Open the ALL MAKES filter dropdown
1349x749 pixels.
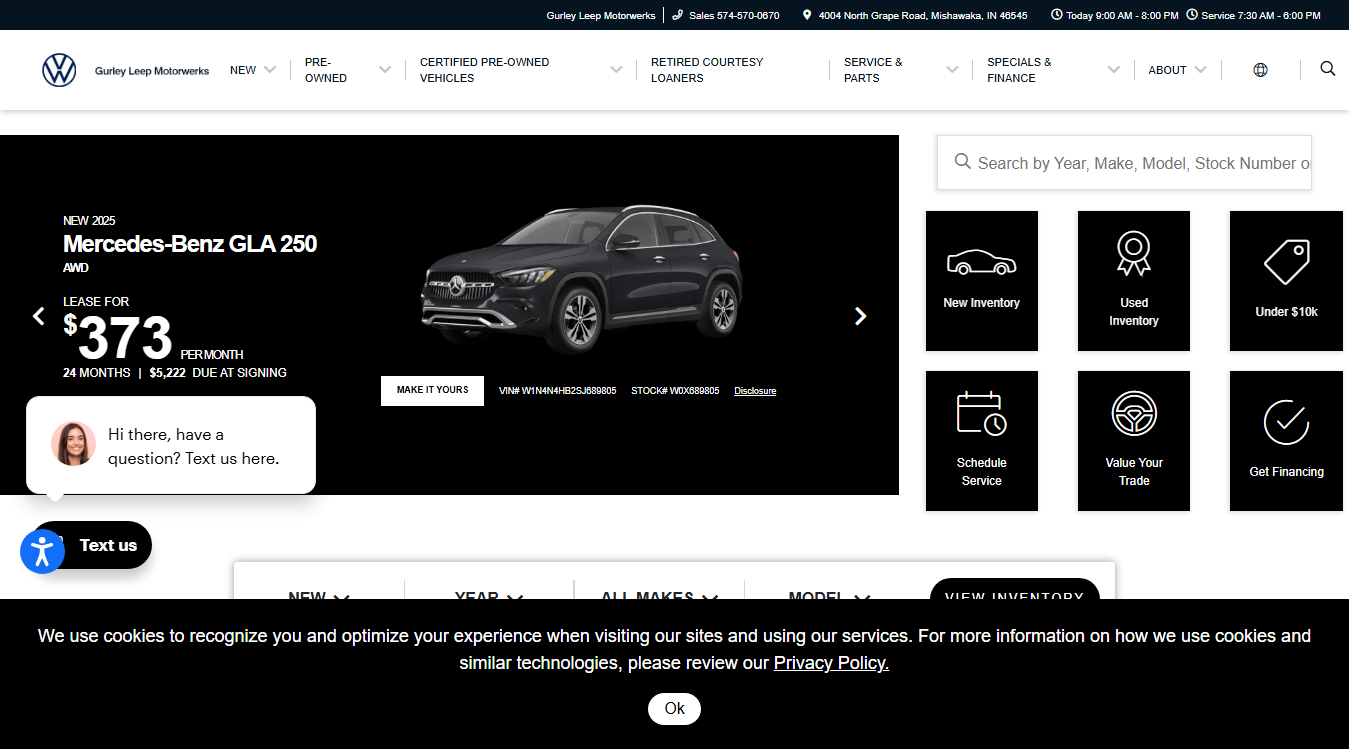[x=659, y=597]
